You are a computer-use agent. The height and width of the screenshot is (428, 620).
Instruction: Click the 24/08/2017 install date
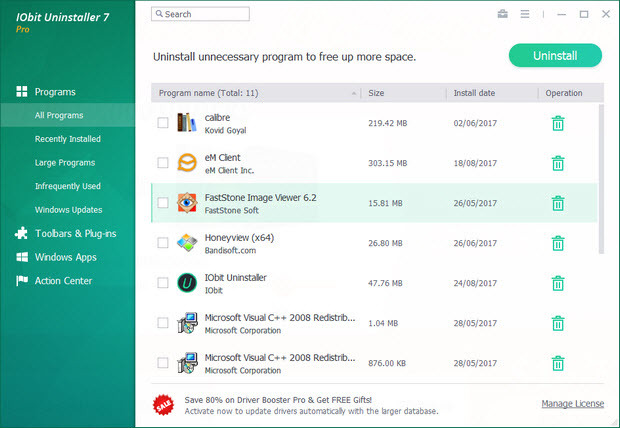(475, 283)
